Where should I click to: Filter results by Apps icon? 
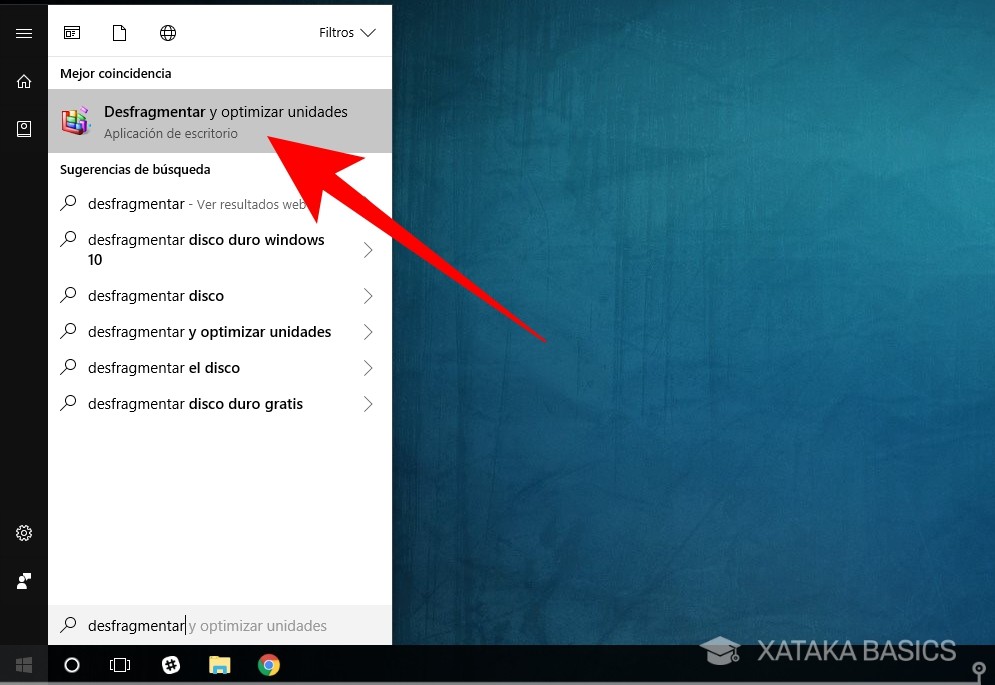click(x=72, y=33)
